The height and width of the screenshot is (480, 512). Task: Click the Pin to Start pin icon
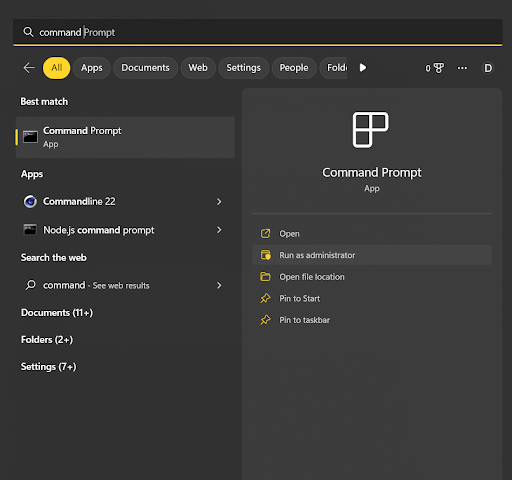coord(265,298)
